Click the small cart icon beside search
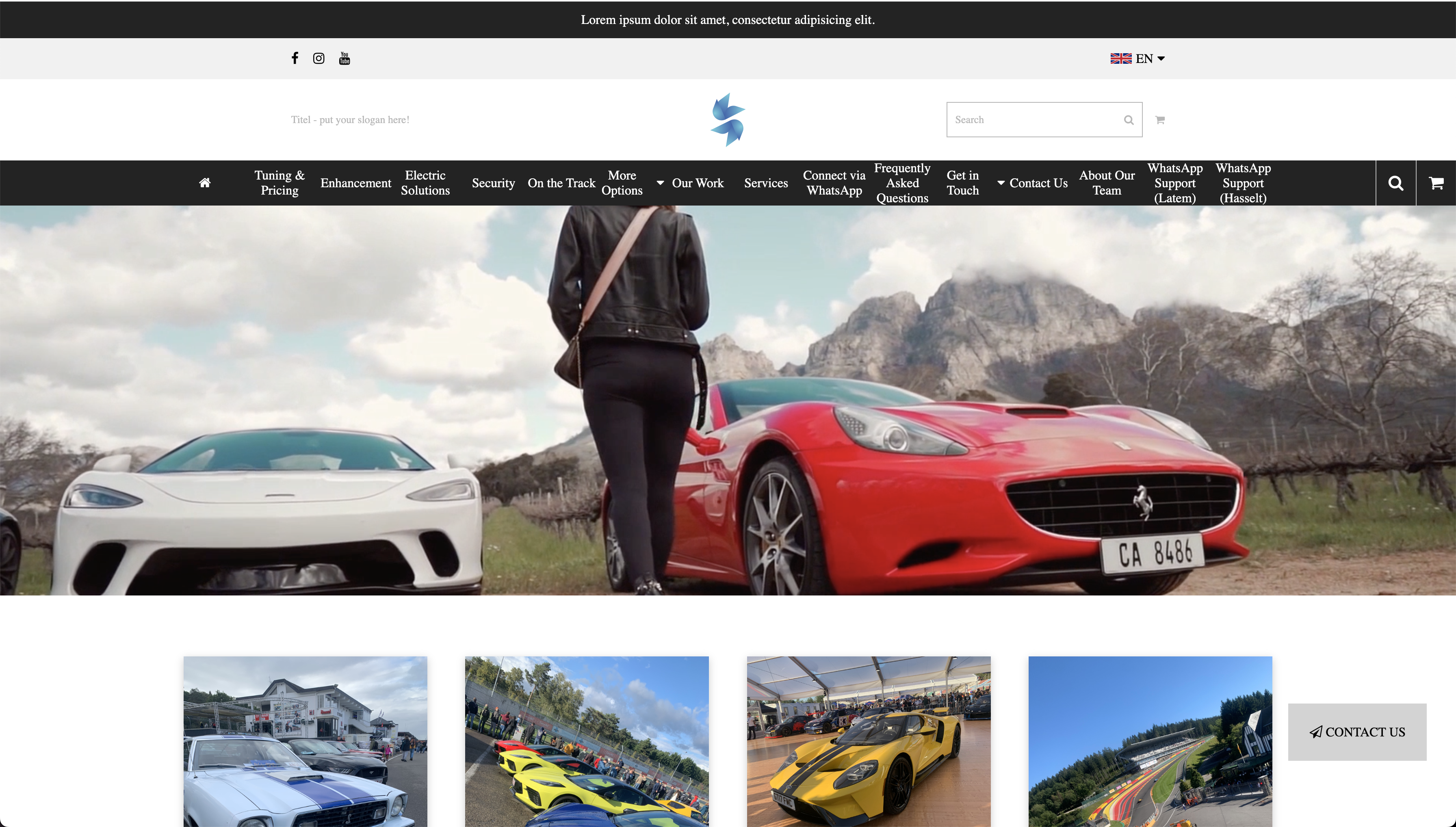Screen dimensions: 1456x827 click(1160, 120)
